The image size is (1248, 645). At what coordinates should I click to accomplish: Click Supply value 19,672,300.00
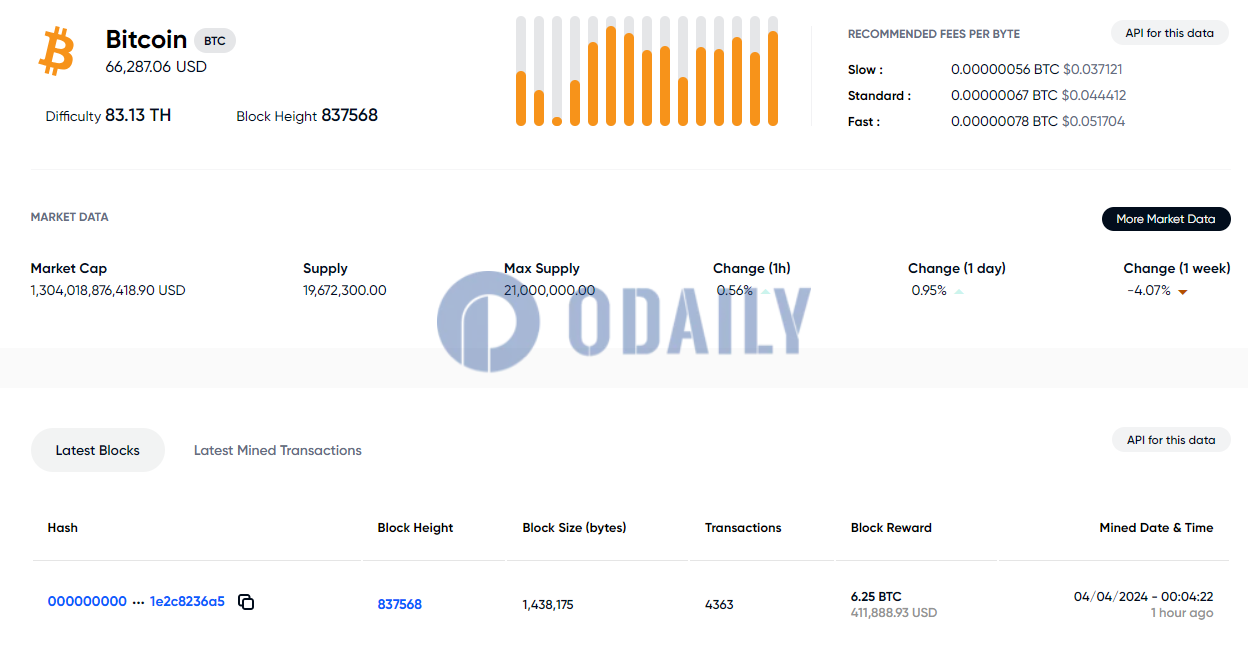click(345, 290)
